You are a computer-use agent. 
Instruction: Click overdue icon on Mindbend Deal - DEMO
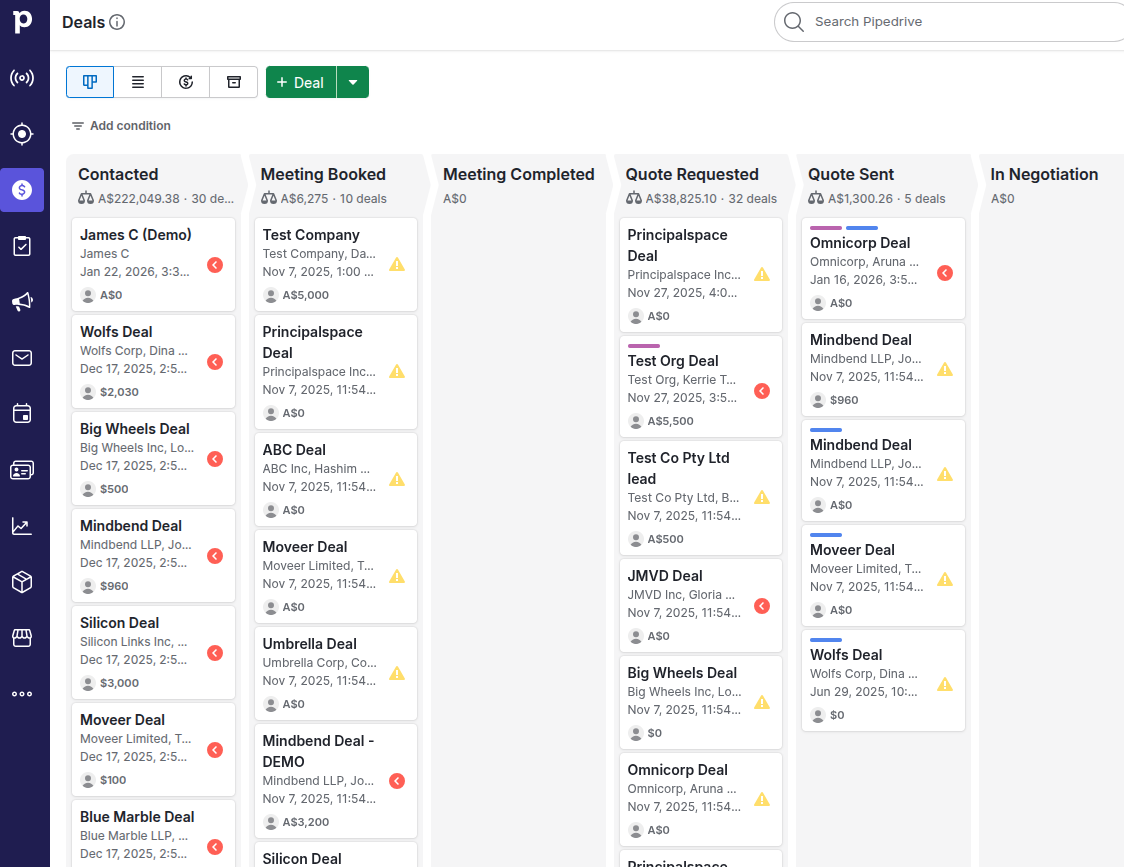point(397,781)
